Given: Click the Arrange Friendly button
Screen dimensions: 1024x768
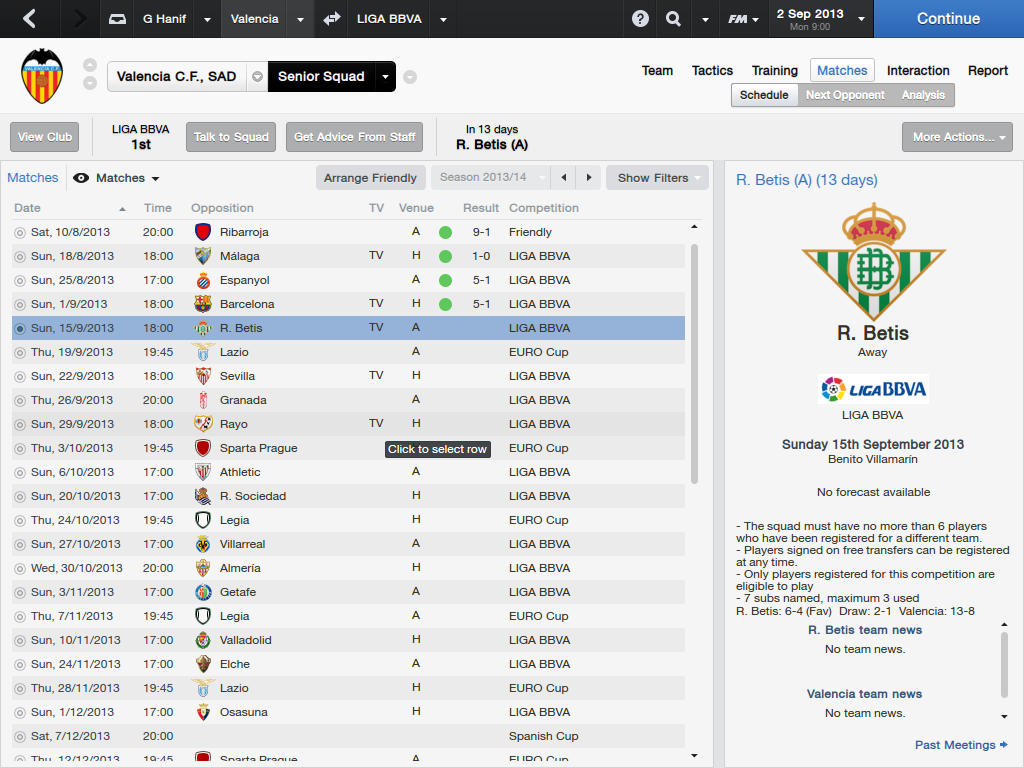Looking at the screenshot, I should pyautogui.click(x=370, y=178).
